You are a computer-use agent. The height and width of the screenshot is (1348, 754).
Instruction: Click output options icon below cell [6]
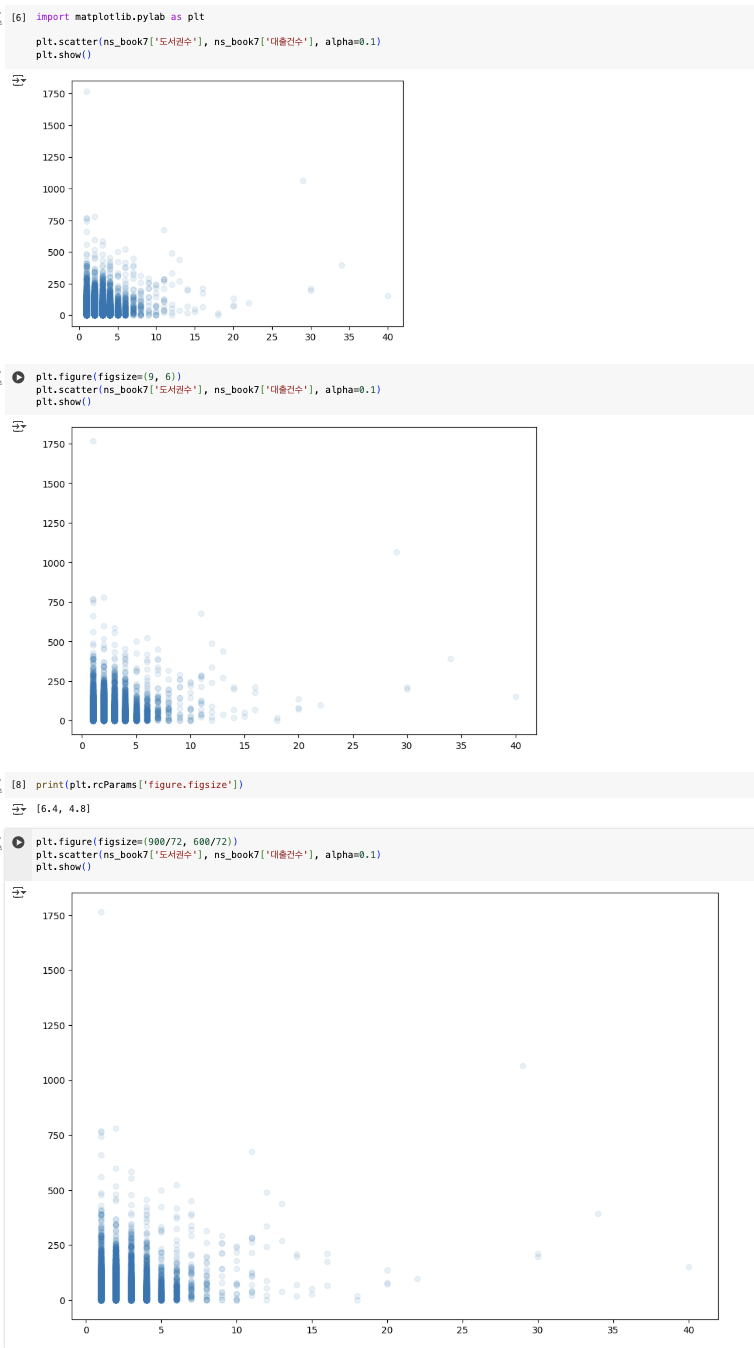pos(18,79)
